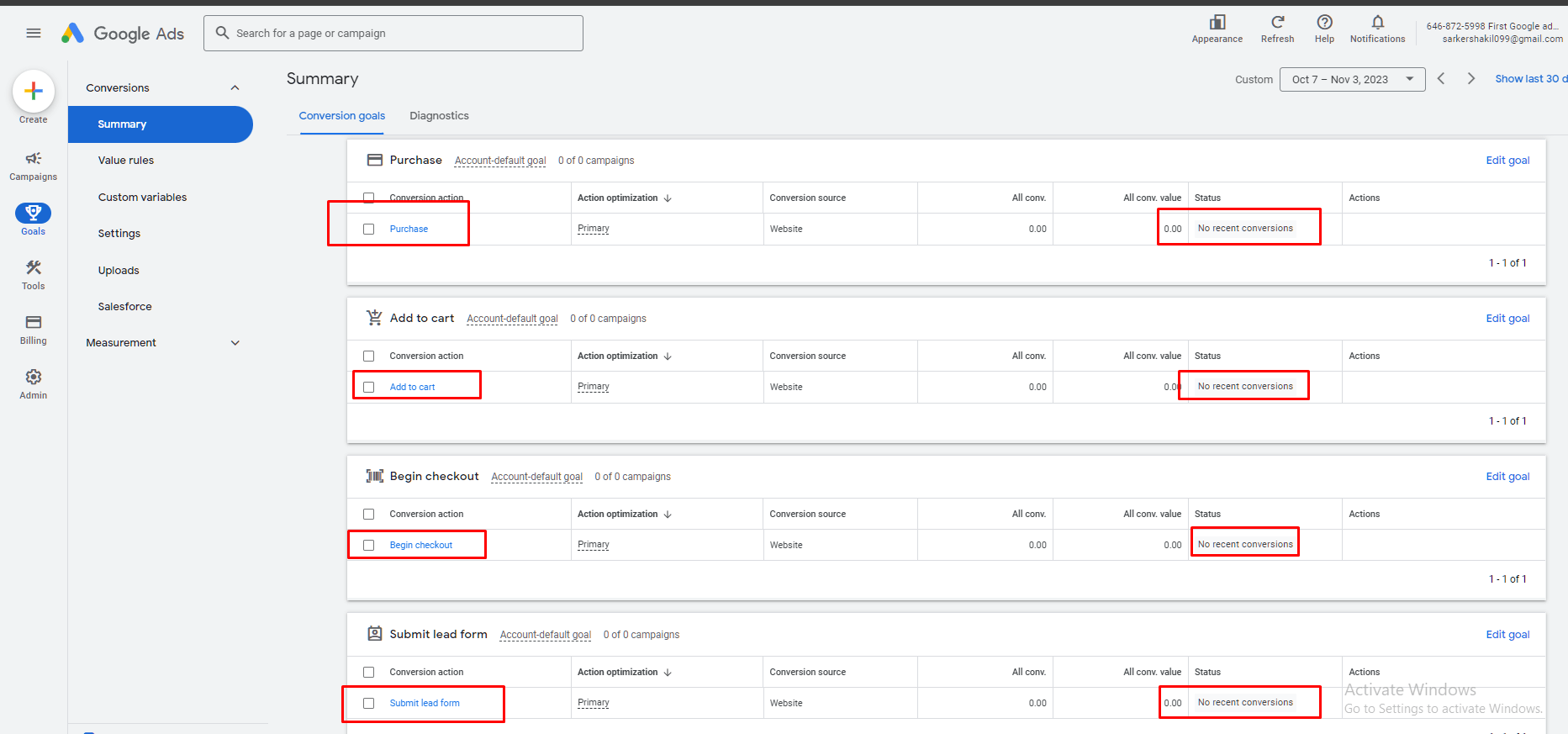Go to Billing in the sidebar

click(34, 329)
